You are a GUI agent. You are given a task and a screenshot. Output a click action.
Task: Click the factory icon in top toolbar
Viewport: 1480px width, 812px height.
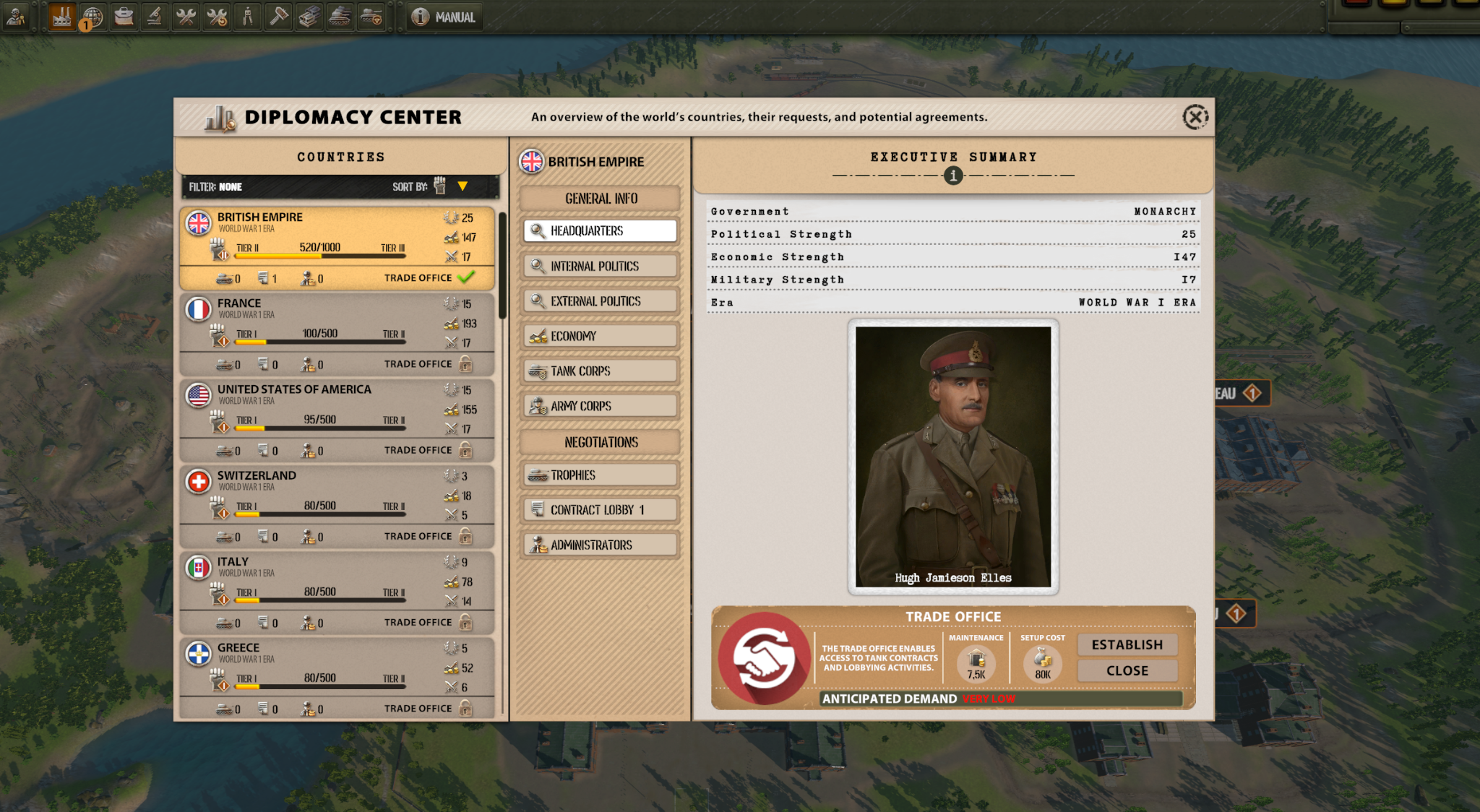coord(62,17)
